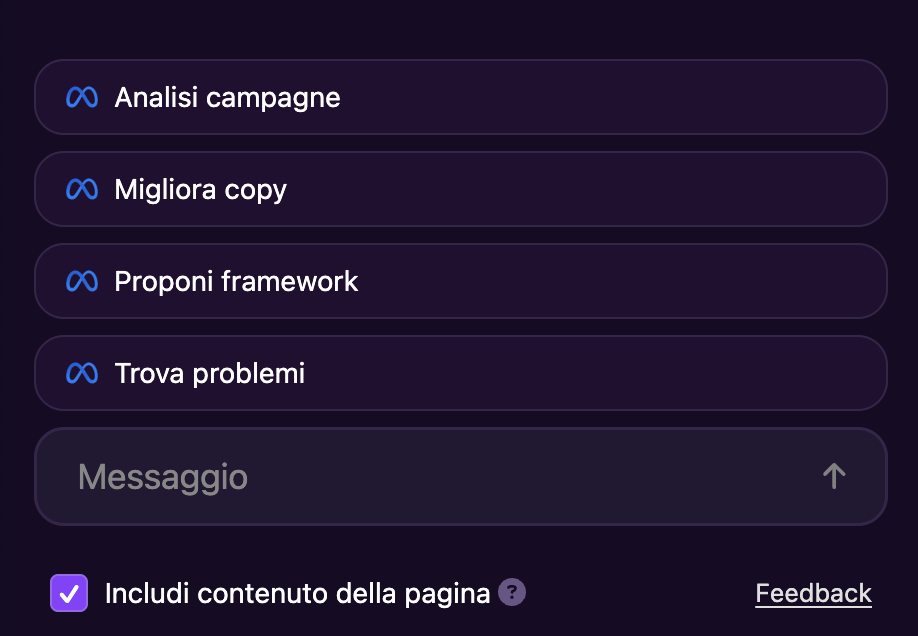Click the Meta logo beside Analisi campagne
This screenshot has width=918, height=636.
[82, 97]
